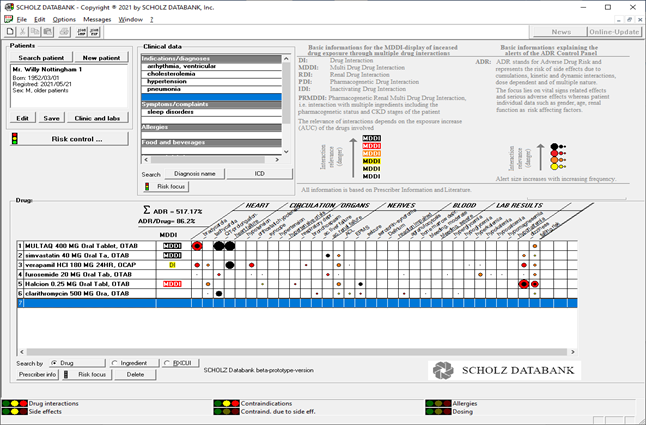Click the Online-Update button
Screen dimensions: 646x425
click(614, 32)
